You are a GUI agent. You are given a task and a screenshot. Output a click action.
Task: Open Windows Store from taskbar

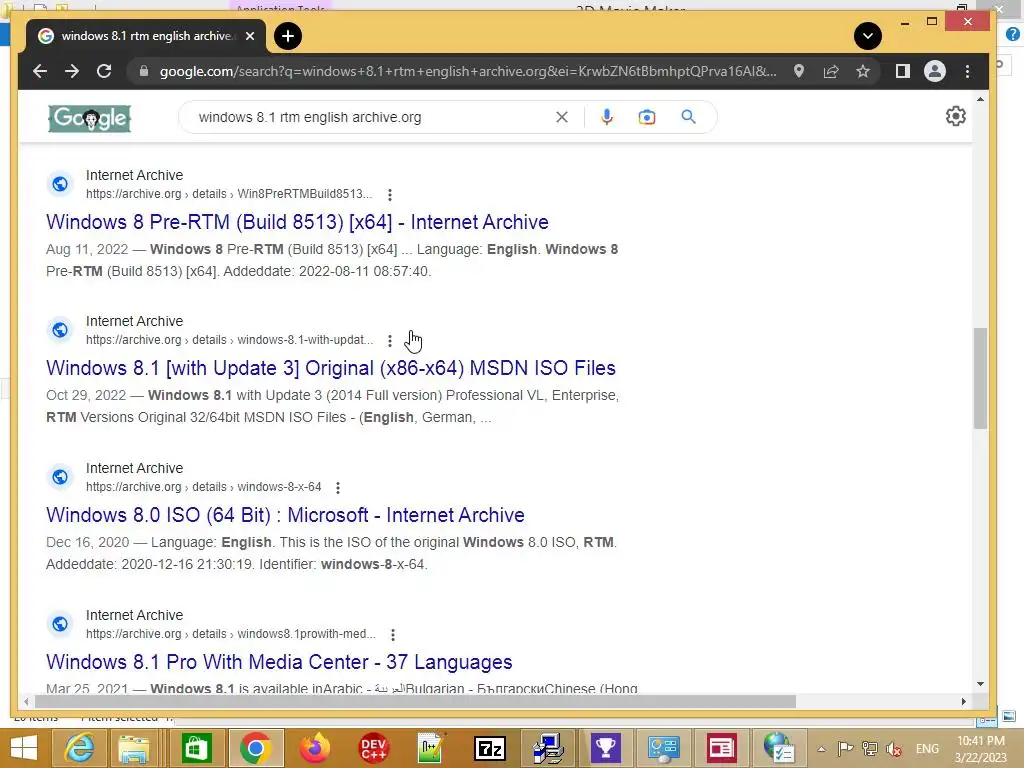[196, 748]
